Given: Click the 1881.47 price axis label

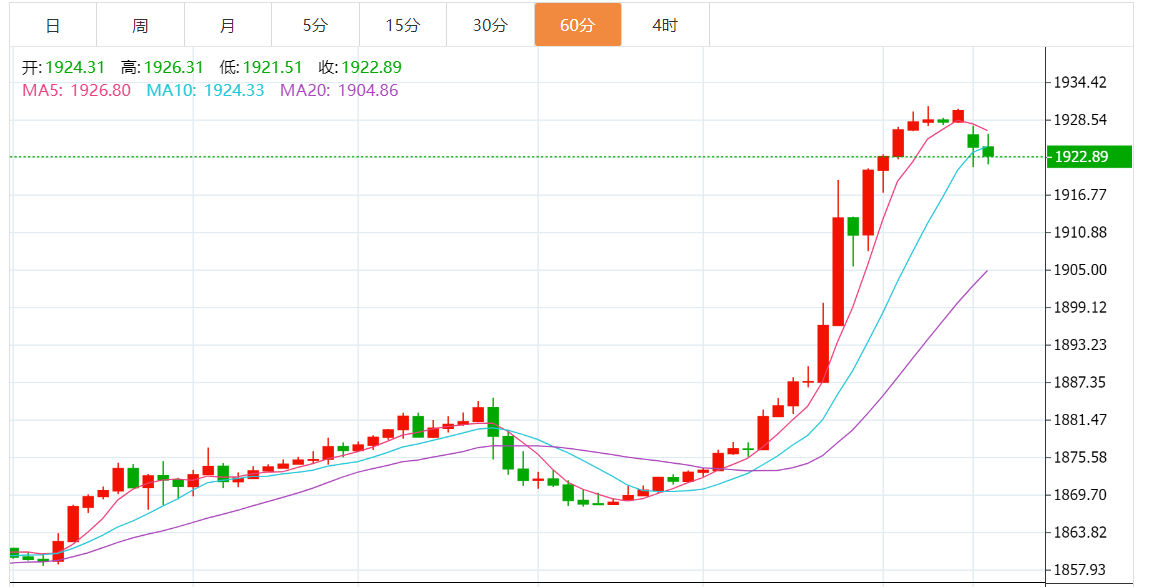Looking at the screenshot, I should click(x=1080, y=420).
